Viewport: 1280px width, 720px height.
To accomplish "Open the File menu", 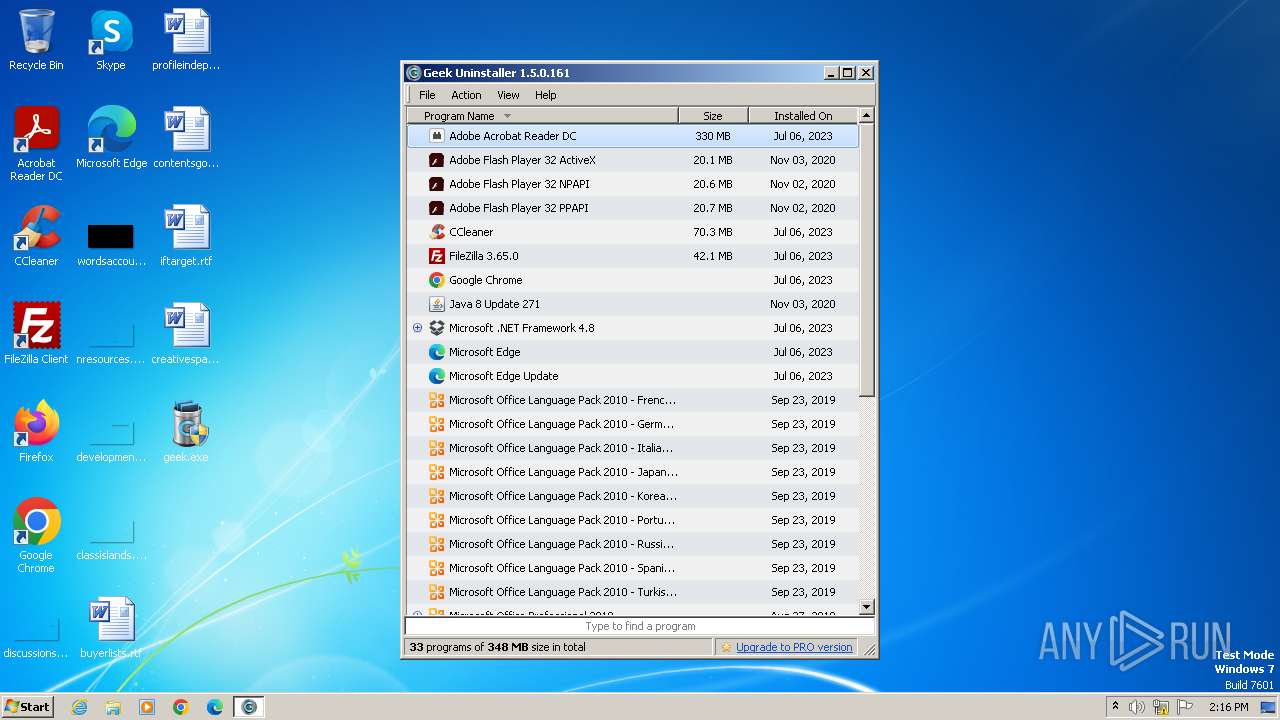I will pyautogui.click(x=427, y=95).
